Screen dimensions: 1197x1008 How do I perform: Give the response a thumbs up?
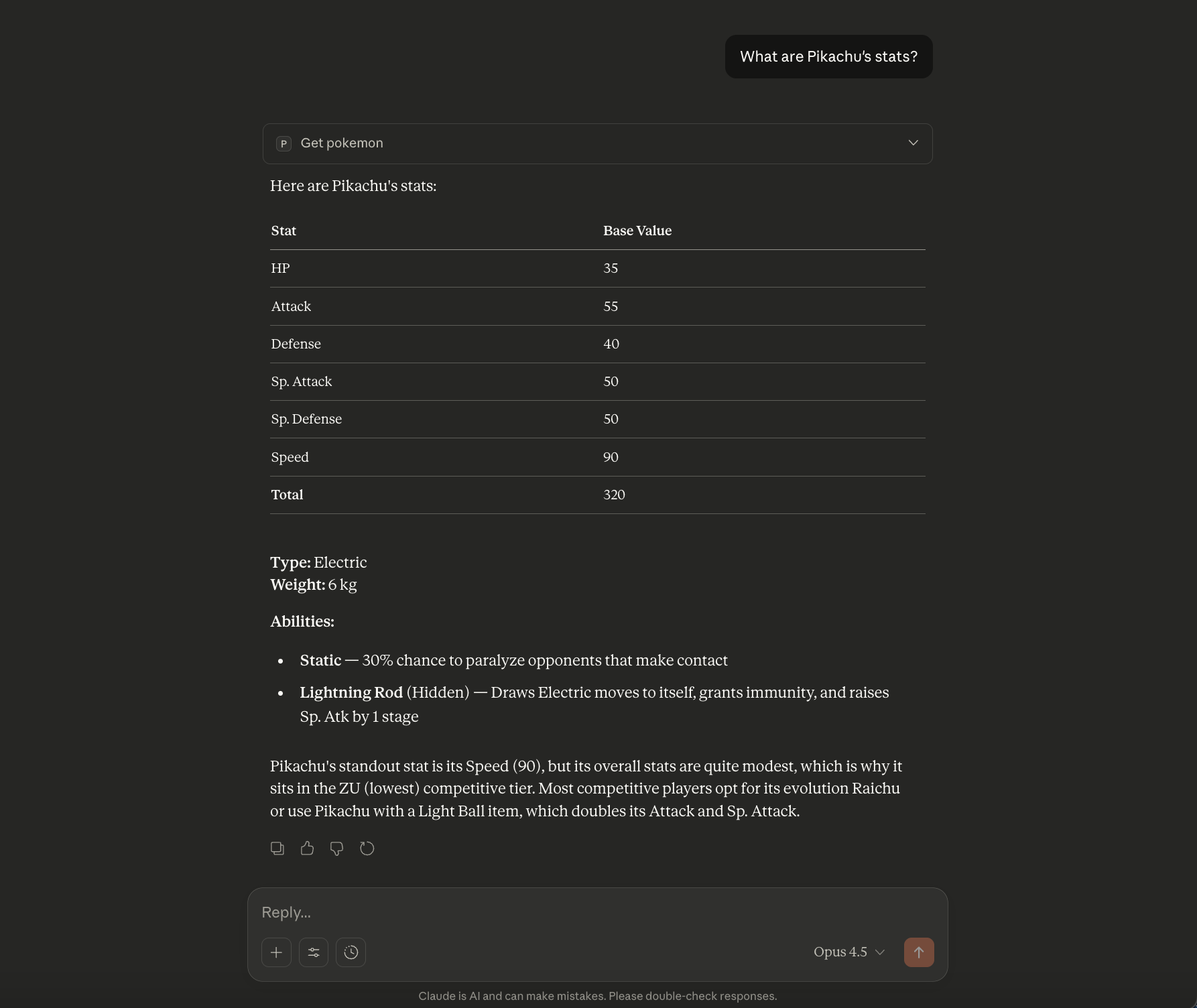point(307,848)
